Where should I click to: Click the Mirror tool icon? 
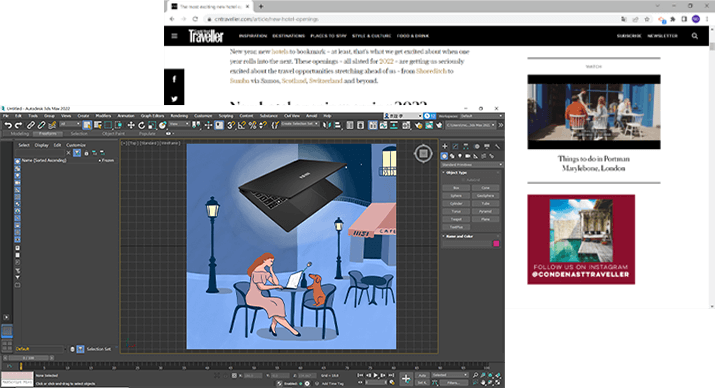[327, 125]
